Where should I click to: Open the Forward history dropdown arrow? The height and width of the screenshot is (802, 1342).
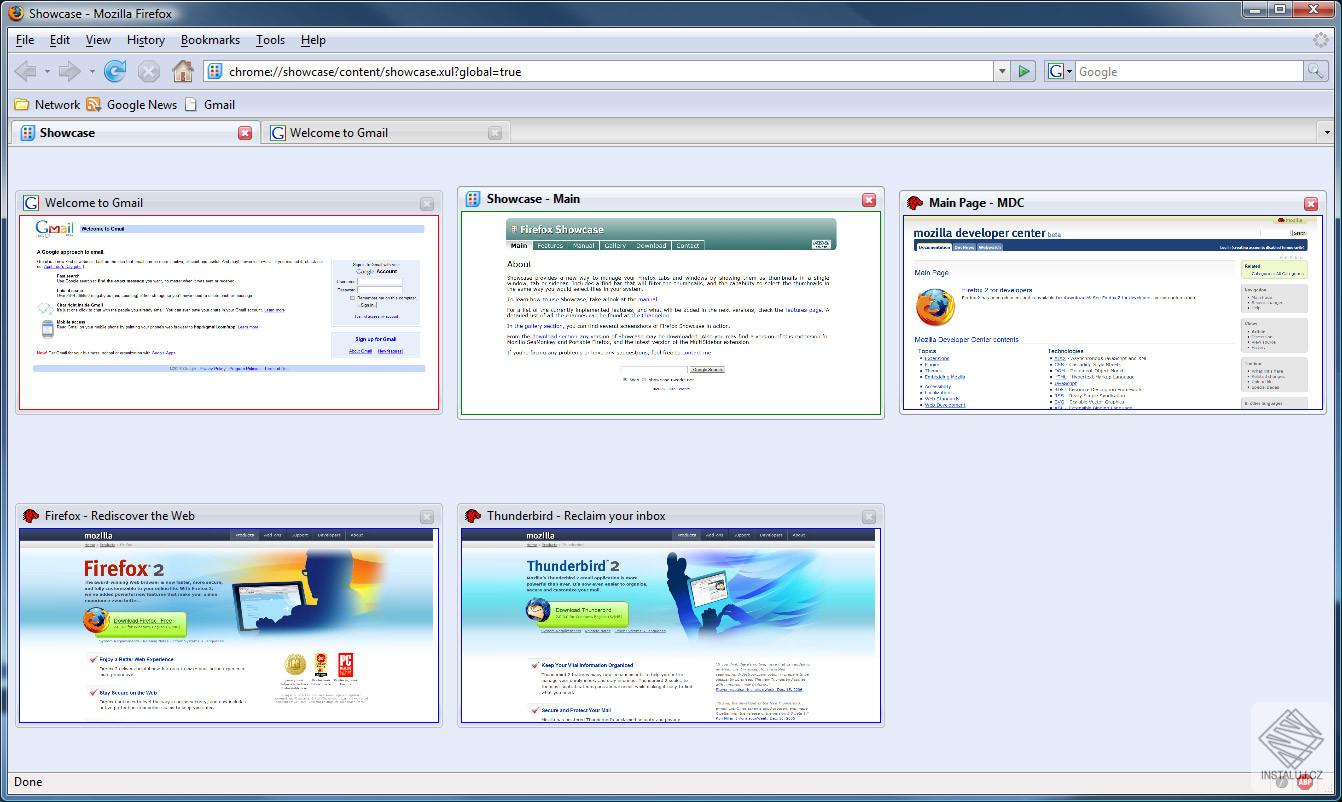(91, 72)
